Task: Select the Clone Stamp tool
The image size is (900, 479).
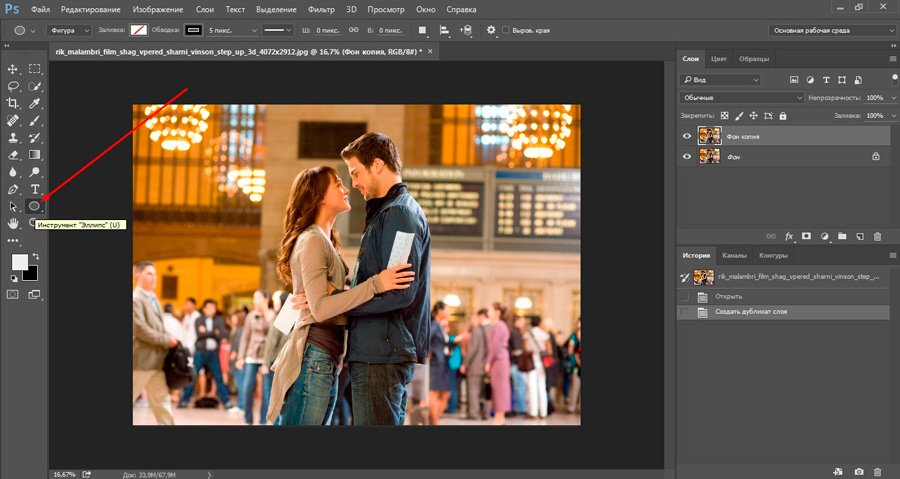Action: tap(13, 138)
